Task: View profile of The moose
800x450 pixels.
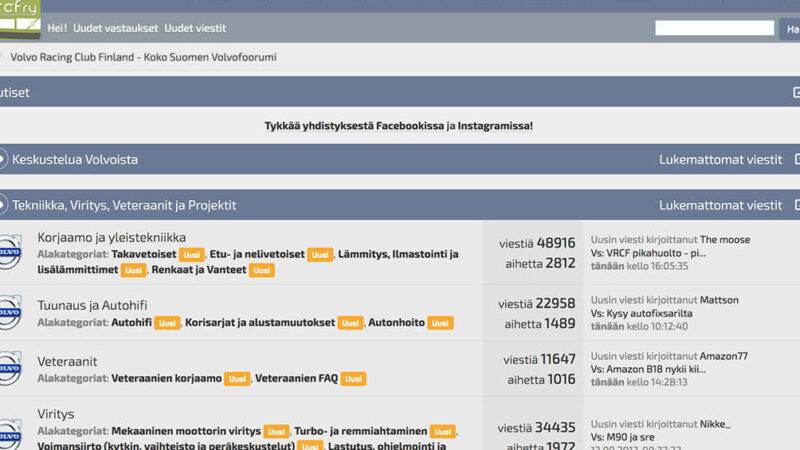Action: tap(725, 239)
